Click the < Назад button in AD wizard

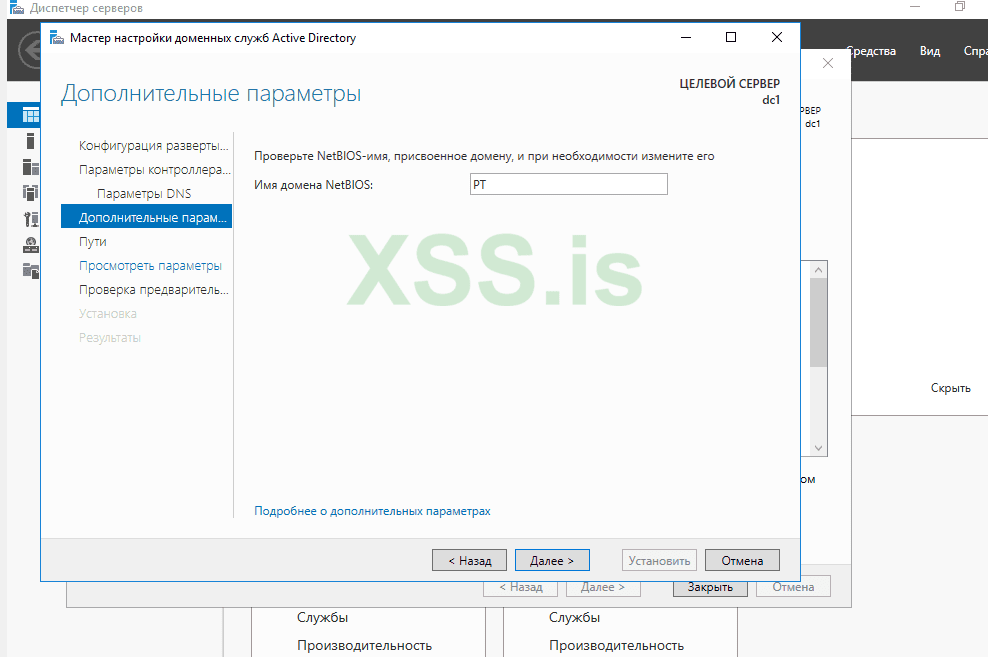(469, 560)
